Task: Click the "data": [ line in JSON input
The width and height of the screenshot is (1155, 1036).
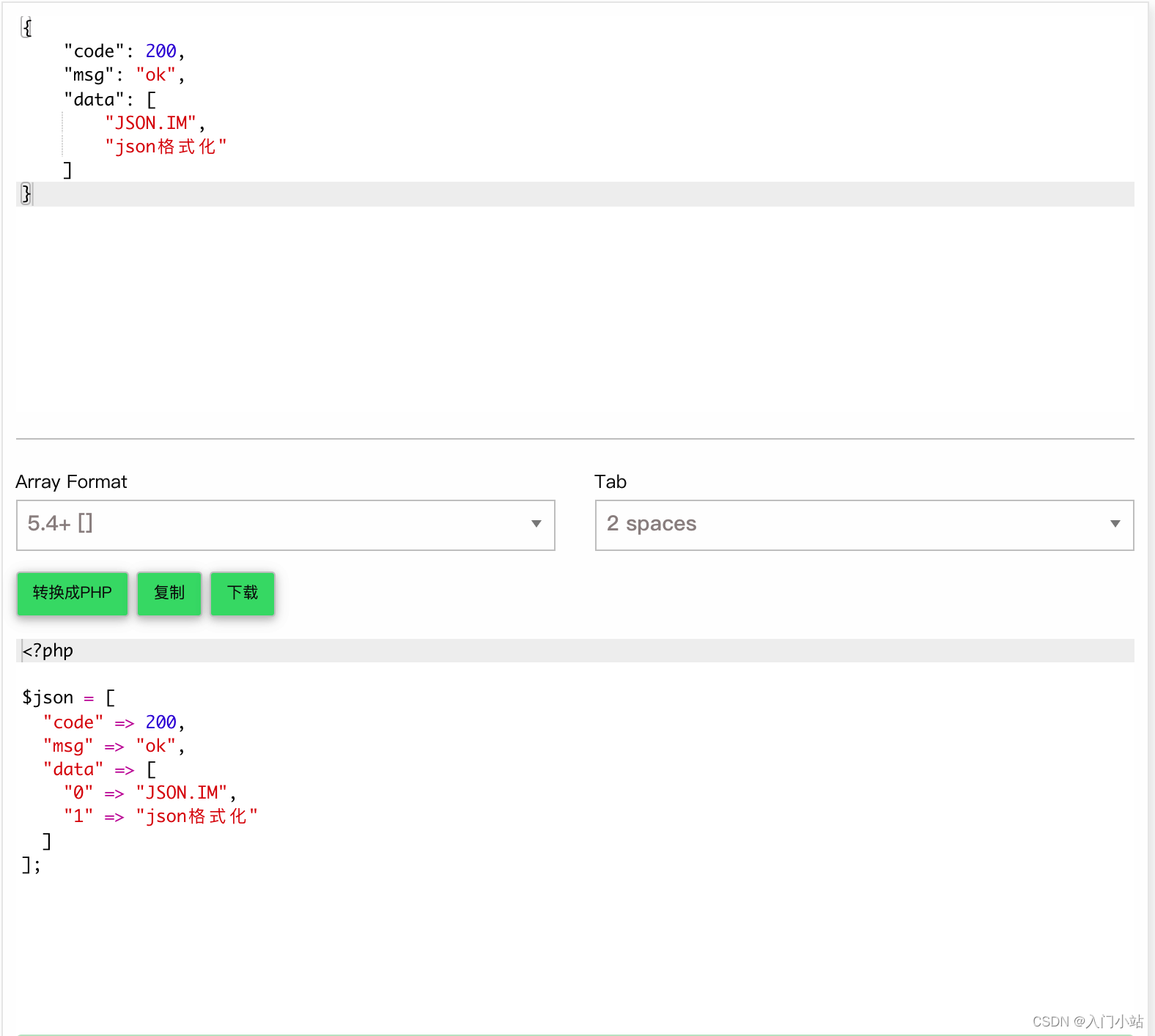Action: tap(110, 99)
